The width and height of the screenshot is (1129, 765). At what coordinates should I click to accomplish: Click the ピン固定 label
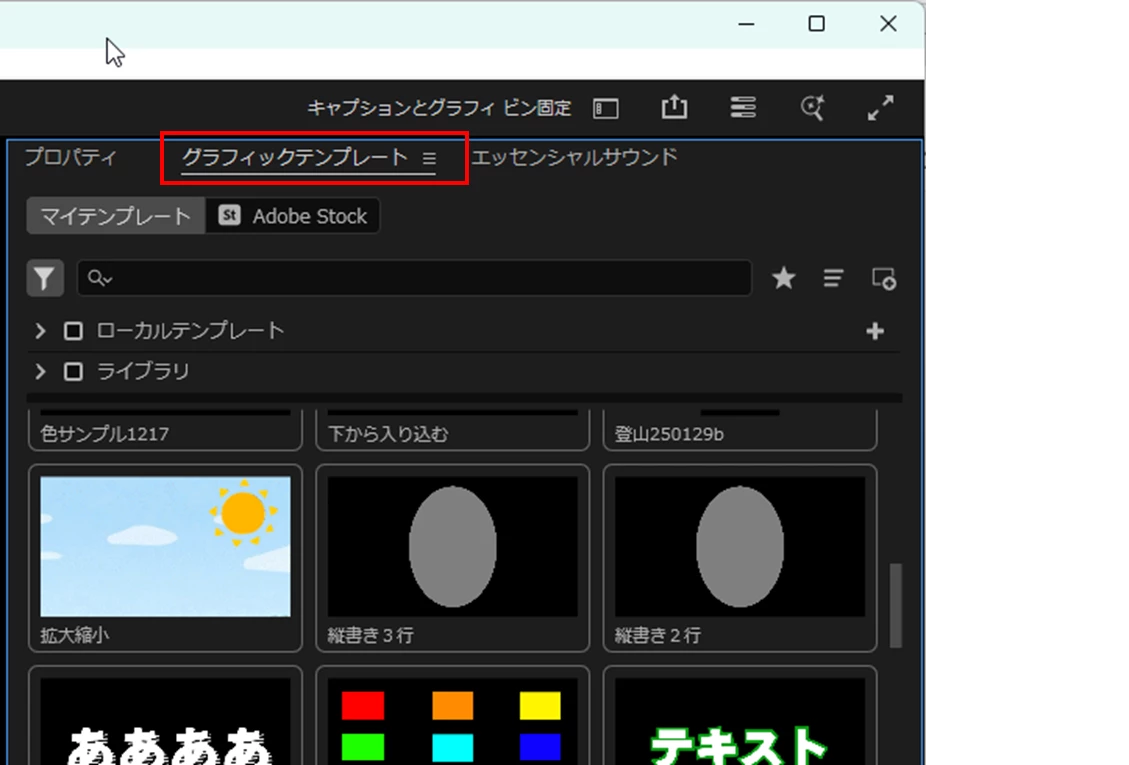point(537,108)
